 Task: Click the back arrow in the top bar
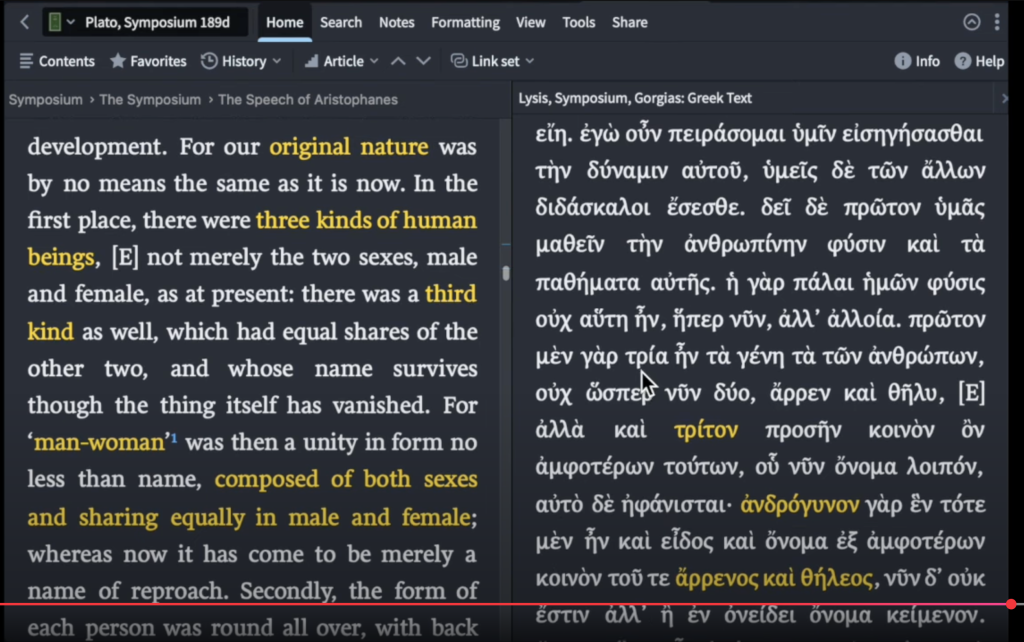pyautogui.click(x=24, y=22)
